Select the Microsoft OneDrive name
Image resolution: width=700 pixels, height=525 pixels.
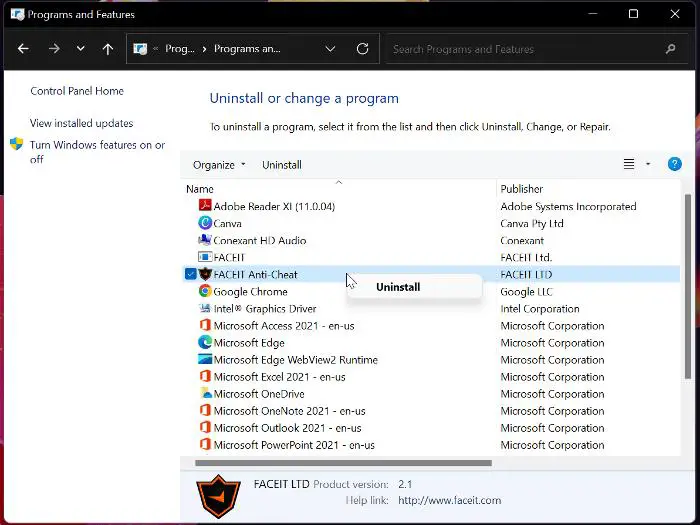tap(259, 394)
